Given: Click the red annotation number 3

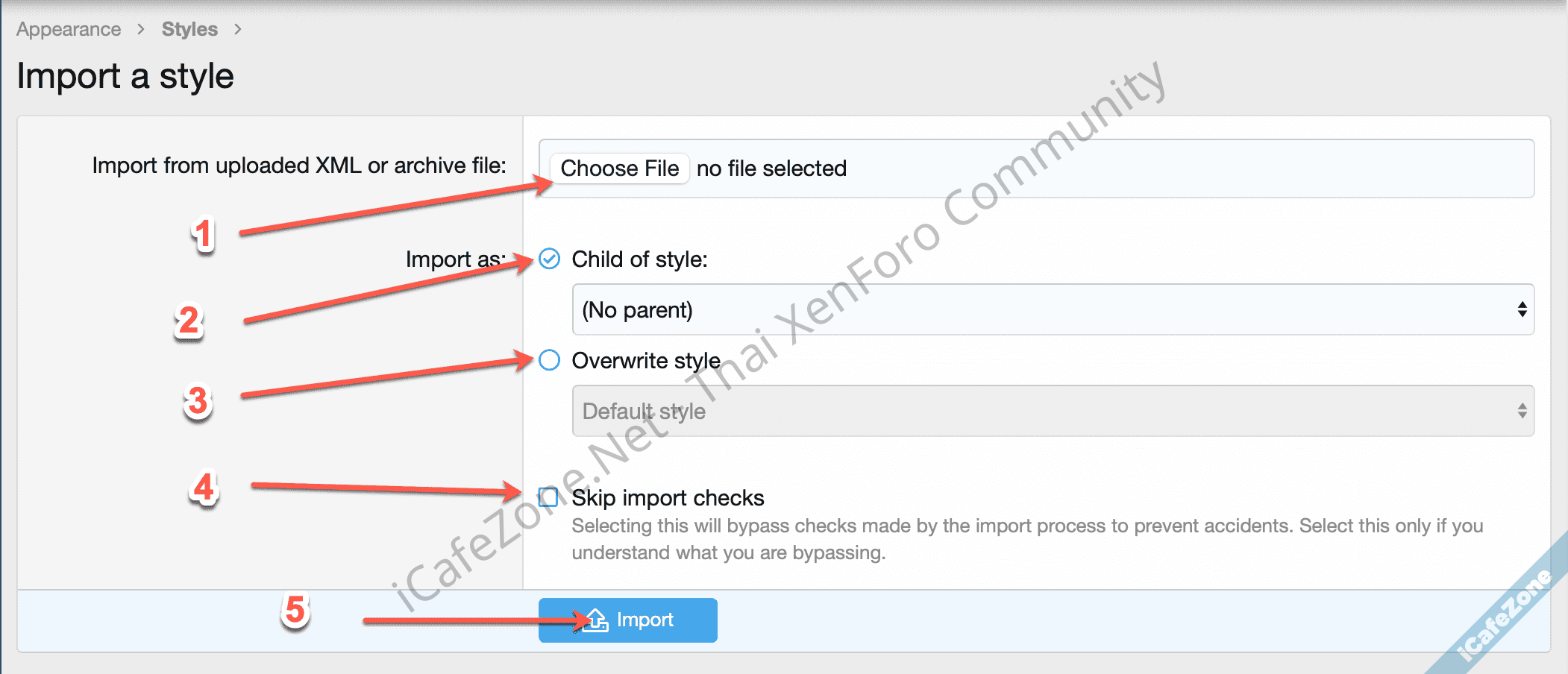Looking at the screenshot, I should click(198, 401).
